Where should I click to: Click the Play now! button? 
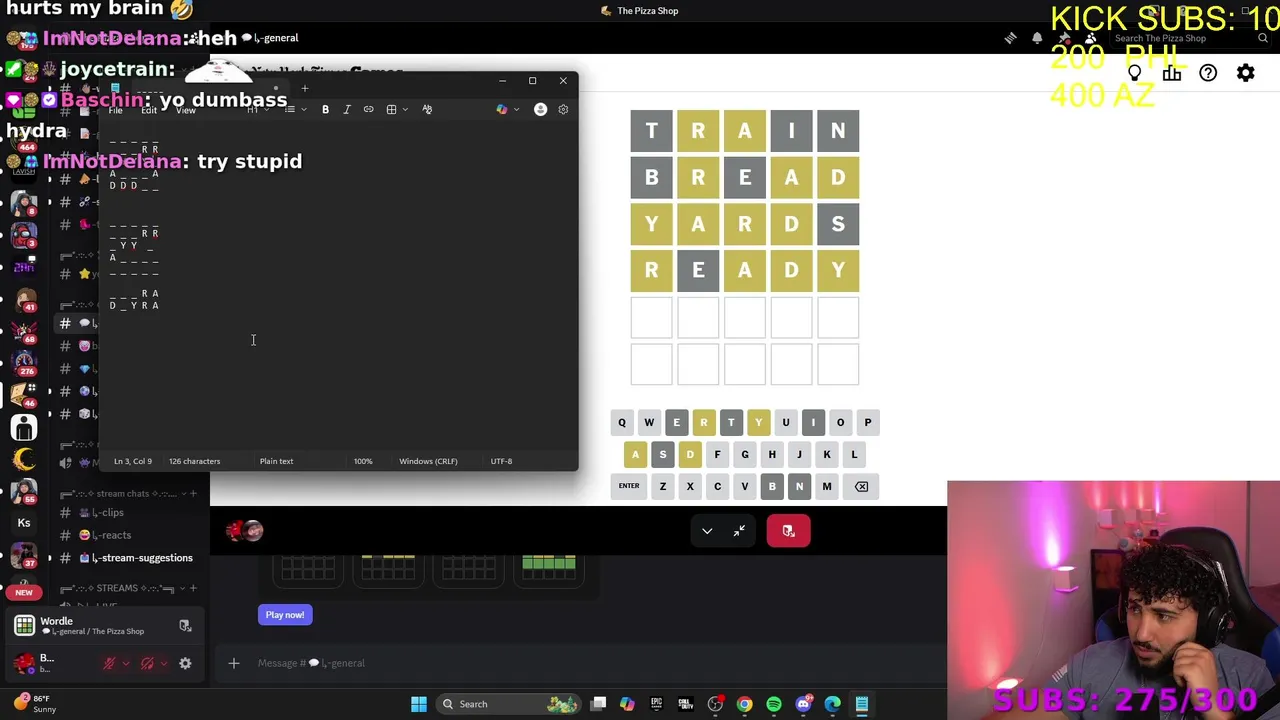285,615
